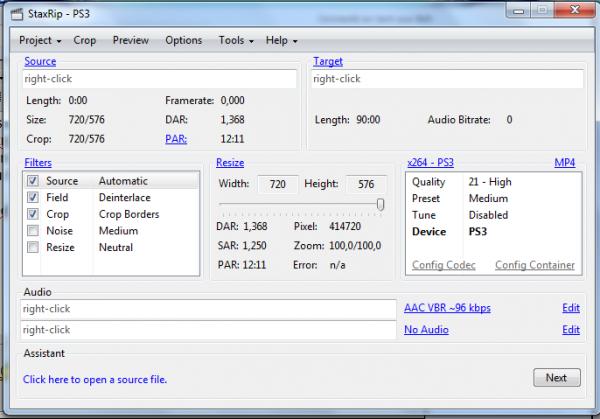Screen dimensions: 600x419
Task: Enable the Resize filter checkbox
Action: tap(34, 247)
